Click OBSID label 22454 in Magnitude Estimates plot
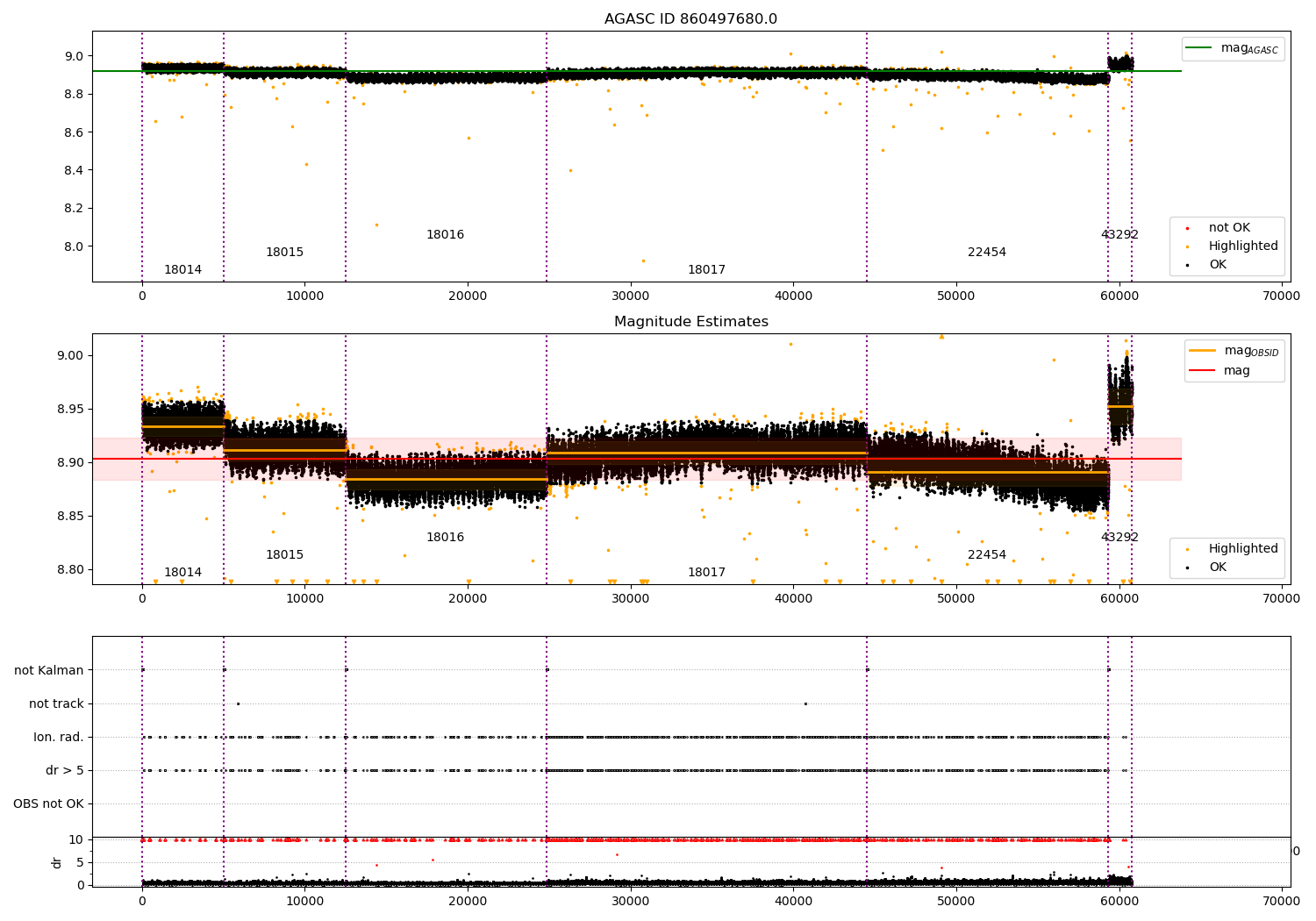 coord(987,555)
